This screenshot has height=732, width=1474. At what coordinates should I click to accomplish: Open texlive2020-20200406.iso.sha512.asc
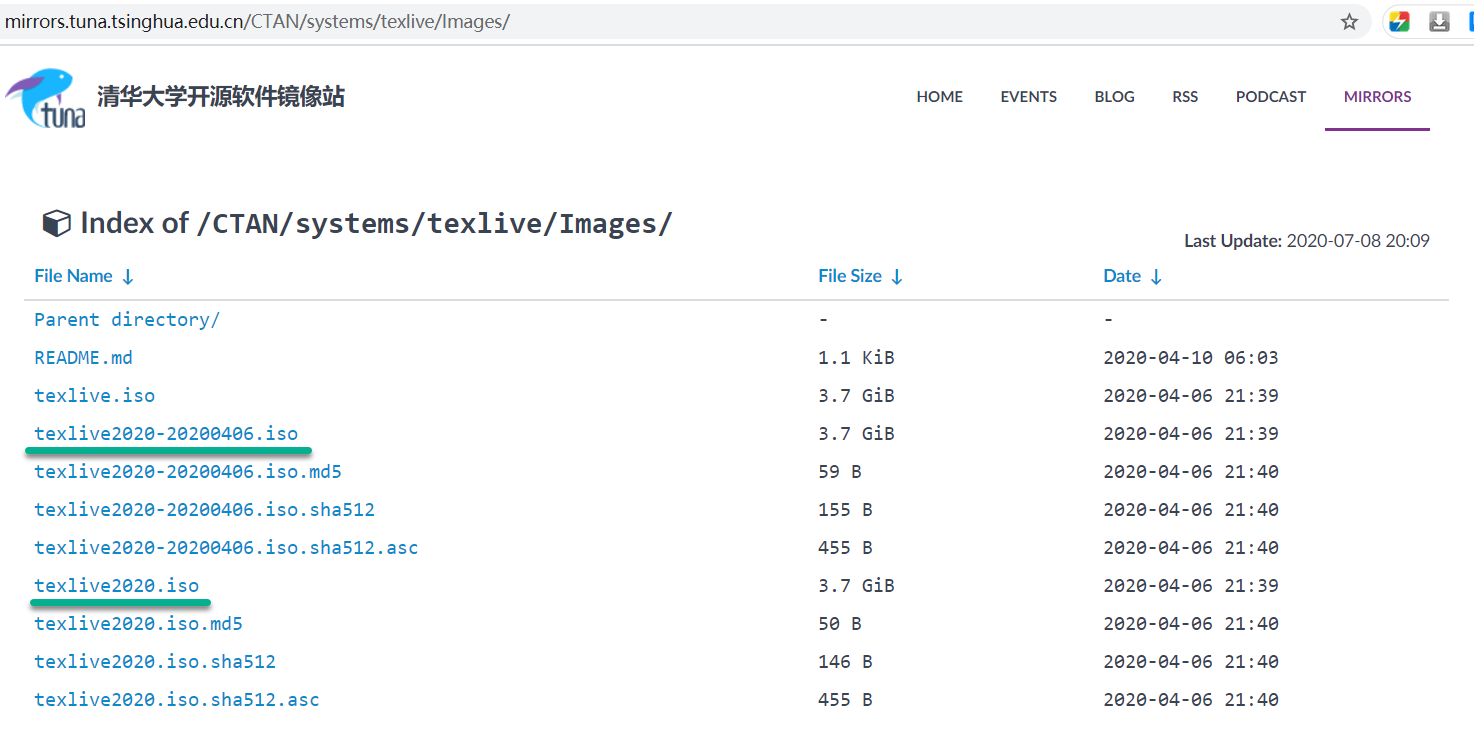pos(226,548)
